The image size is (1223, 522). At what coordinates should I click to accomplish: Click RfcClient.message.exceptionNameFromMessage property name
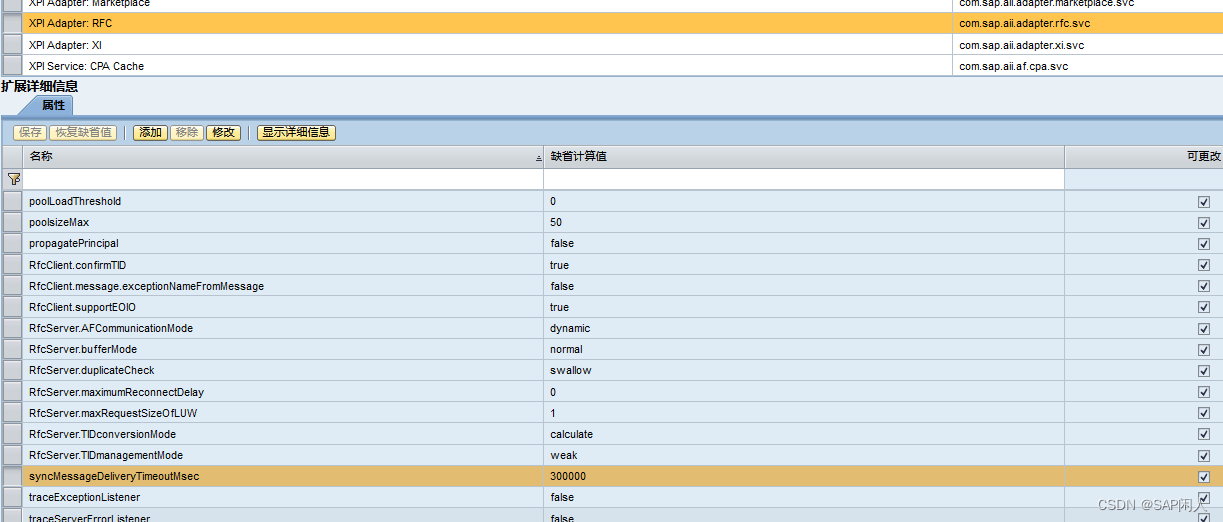coord(146,286)
